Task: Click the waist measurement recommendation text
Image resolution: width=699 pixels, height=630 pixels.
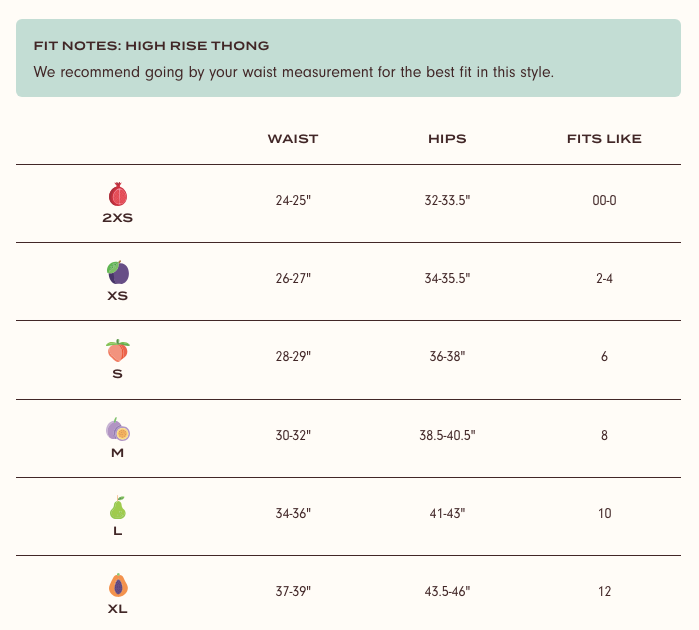Action: pyautogui.click(x=294, y=72)
